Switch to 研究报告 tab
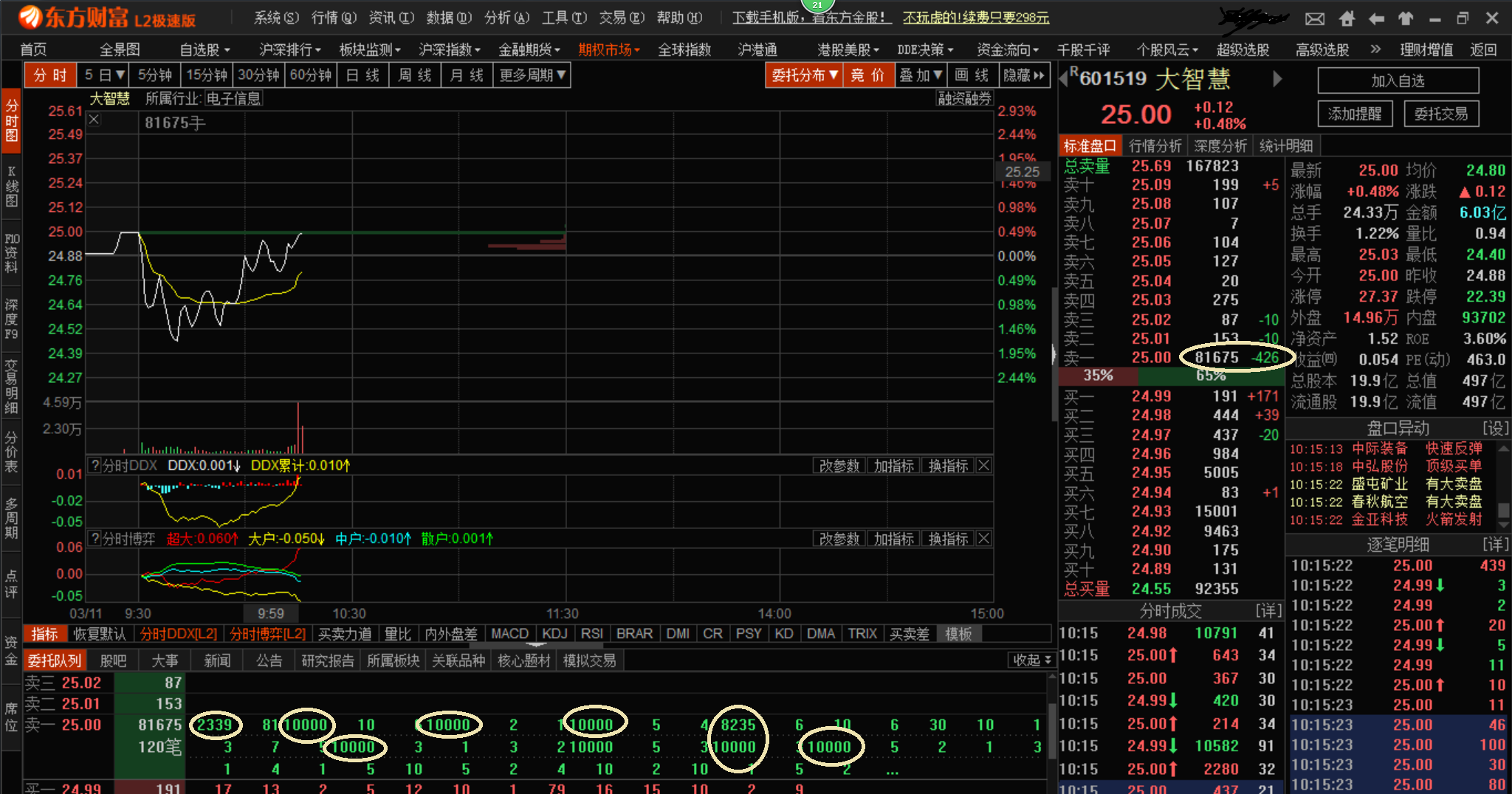This screenshot has width=1512, height=794. click(x=328, y=660)
